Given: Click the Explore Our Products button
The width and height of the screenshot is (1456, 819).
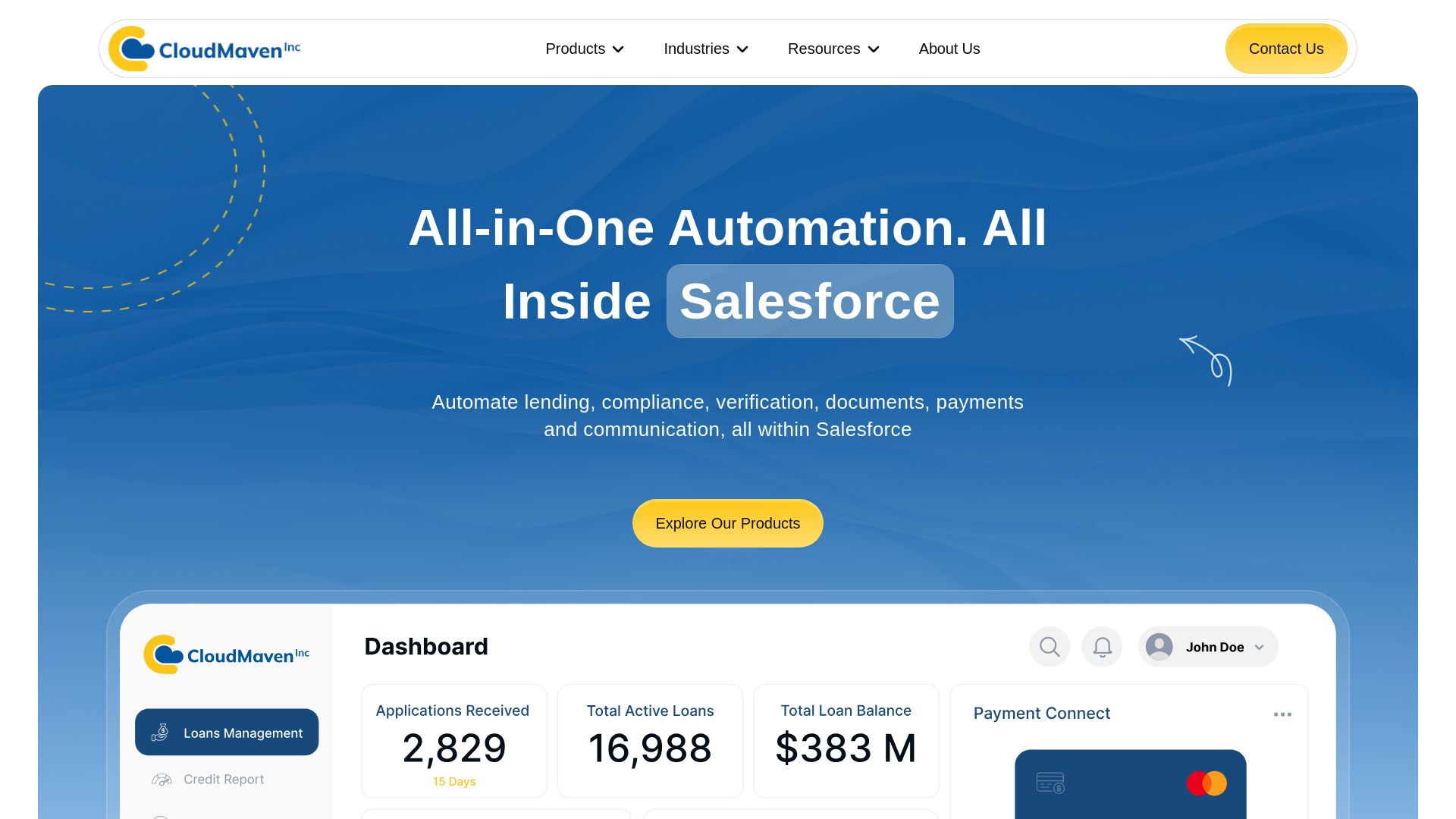Looking at the screenshot, I should (x=728, y=523).
